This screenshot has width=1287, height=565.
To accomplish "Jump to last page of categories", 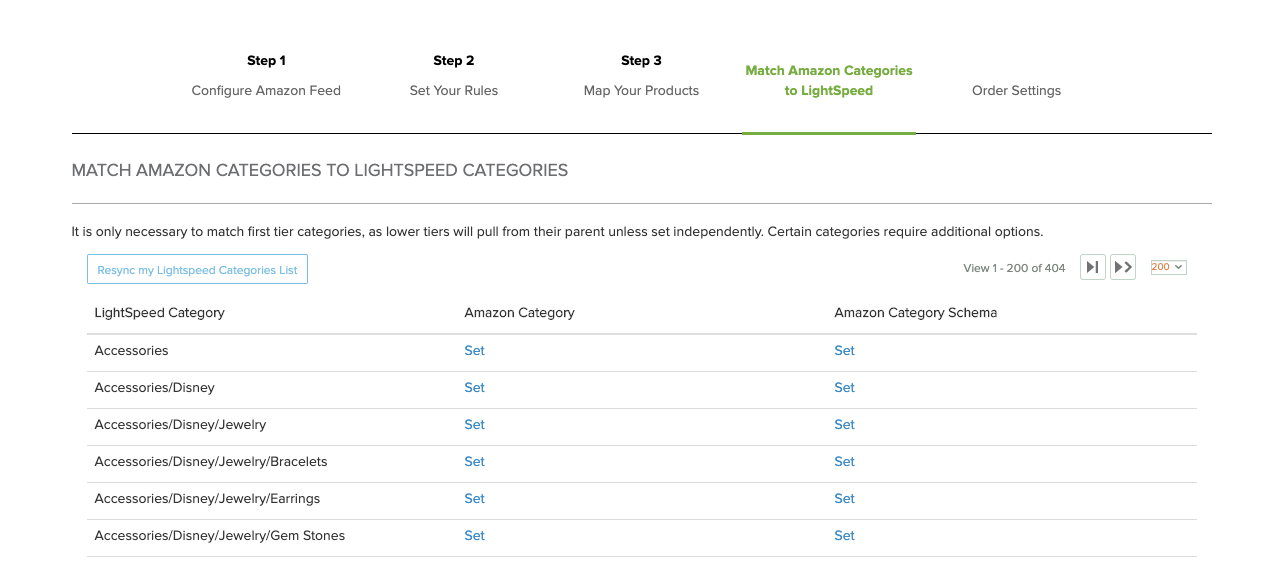I will pyautogui.click(x=1123, y=267).
